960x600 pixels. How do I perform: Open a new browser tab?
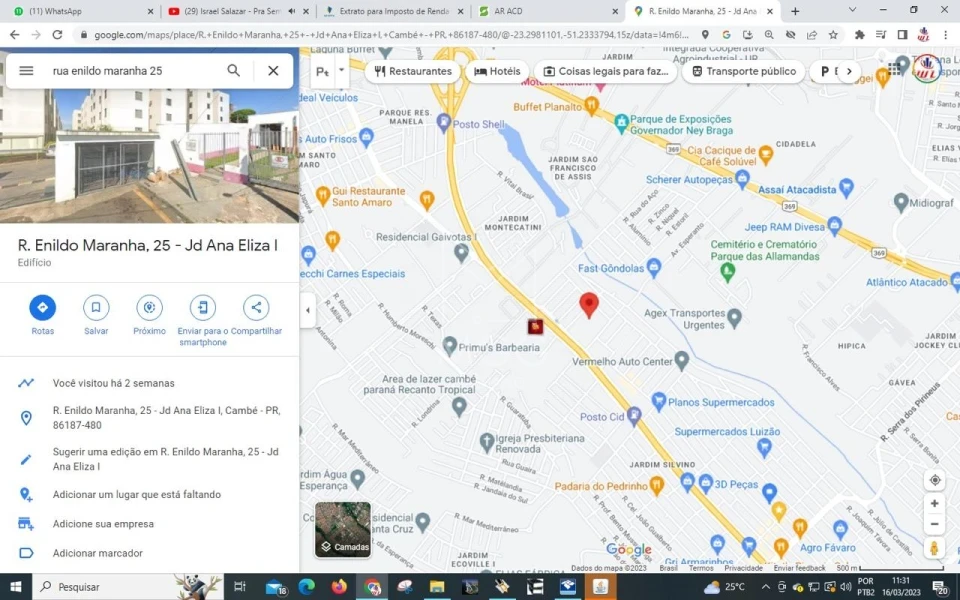795,11
